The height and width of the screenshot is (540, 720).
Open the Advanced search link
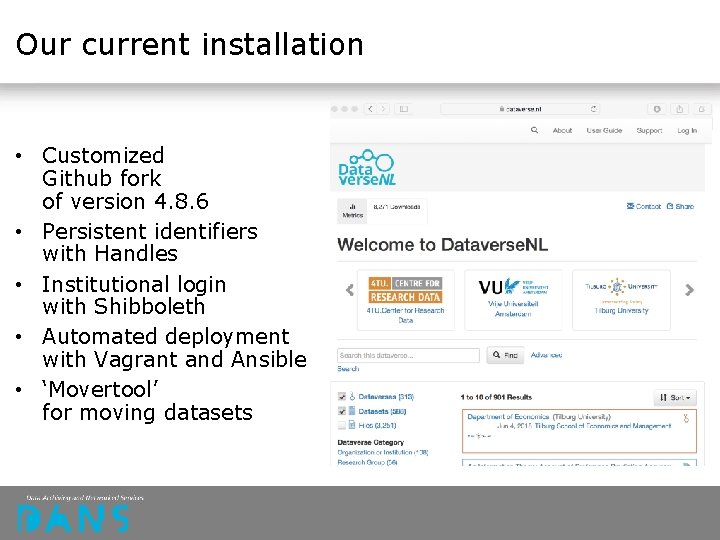click(546, 355)
